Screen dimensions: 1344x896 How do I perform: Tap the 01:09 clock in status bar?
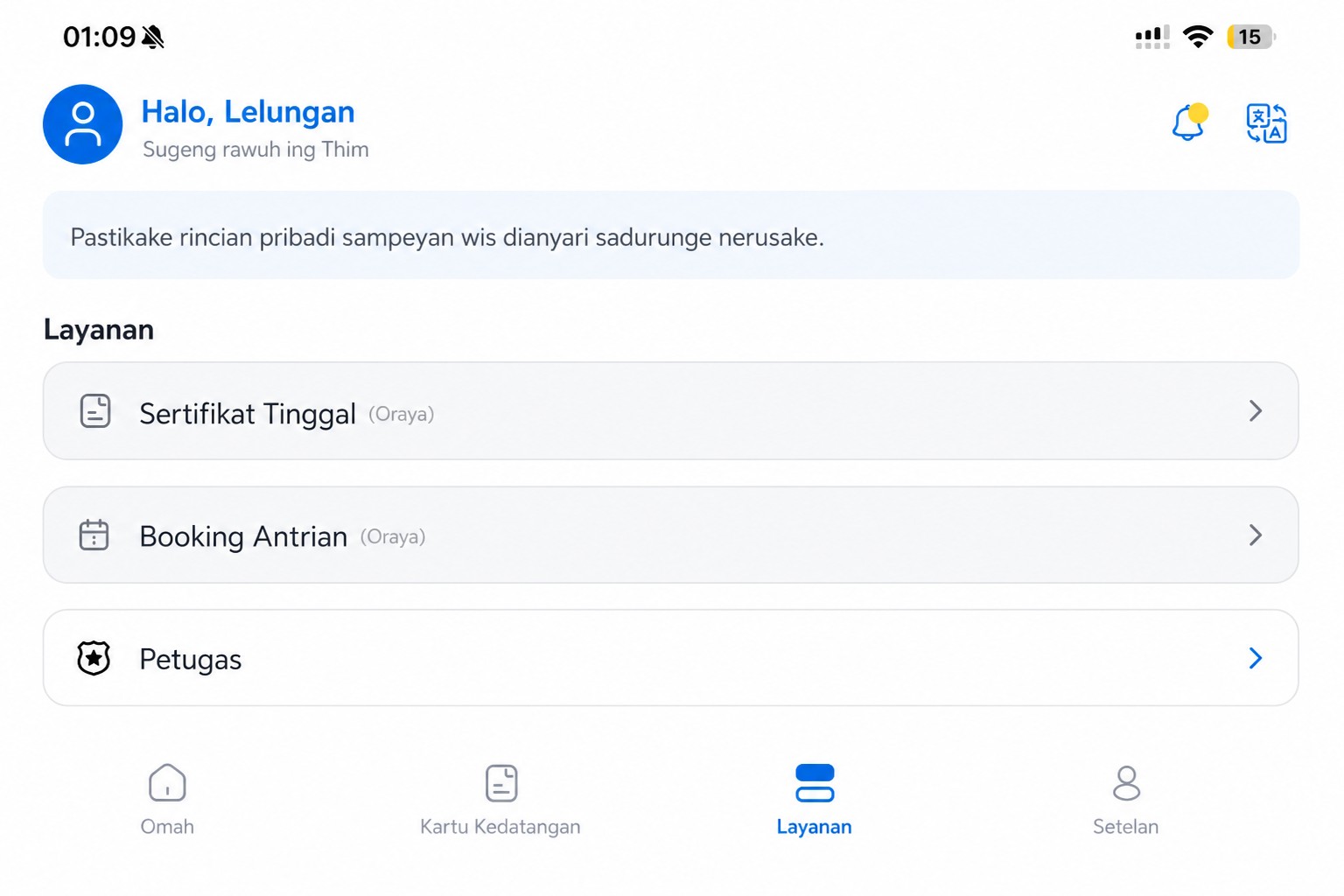click(x=99, y=37)
